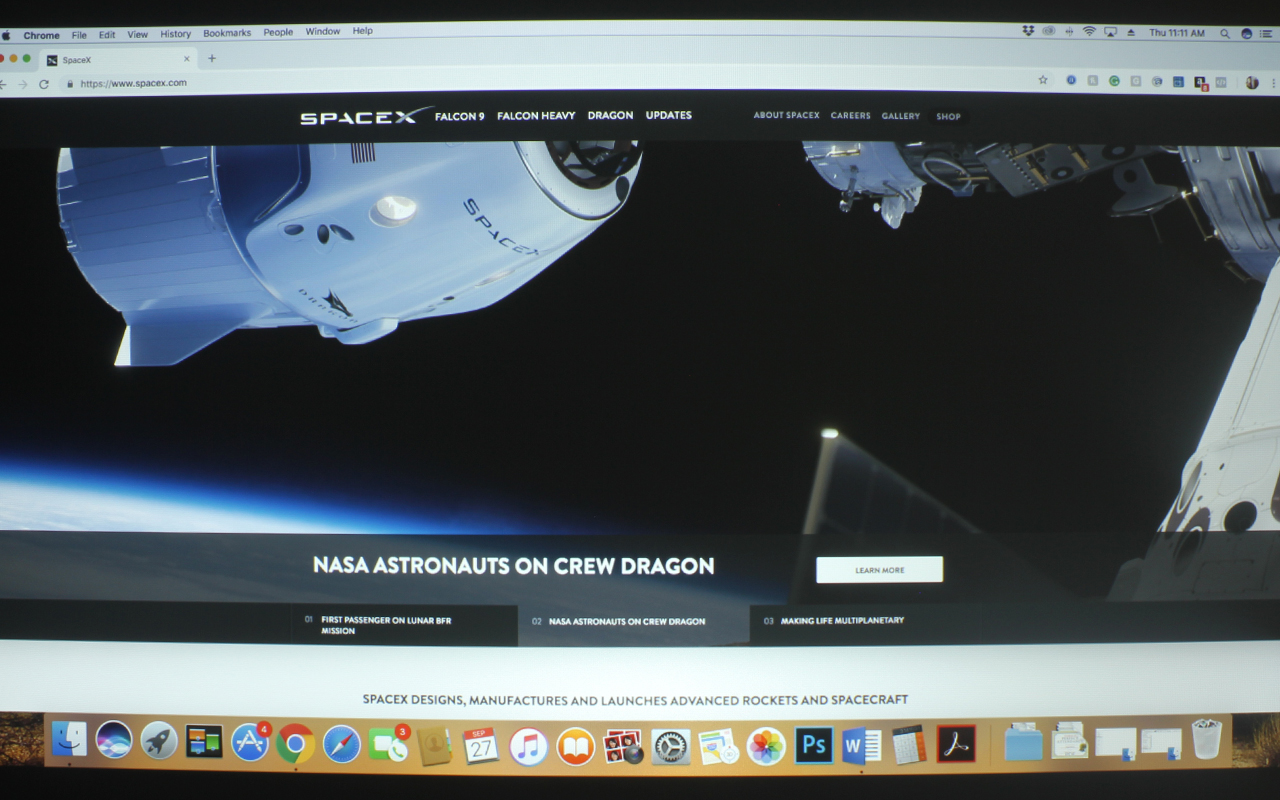The width and height of the screenshot is (1280, 800).
Task: Open the Edit menu
Action: tap(107, 35)
